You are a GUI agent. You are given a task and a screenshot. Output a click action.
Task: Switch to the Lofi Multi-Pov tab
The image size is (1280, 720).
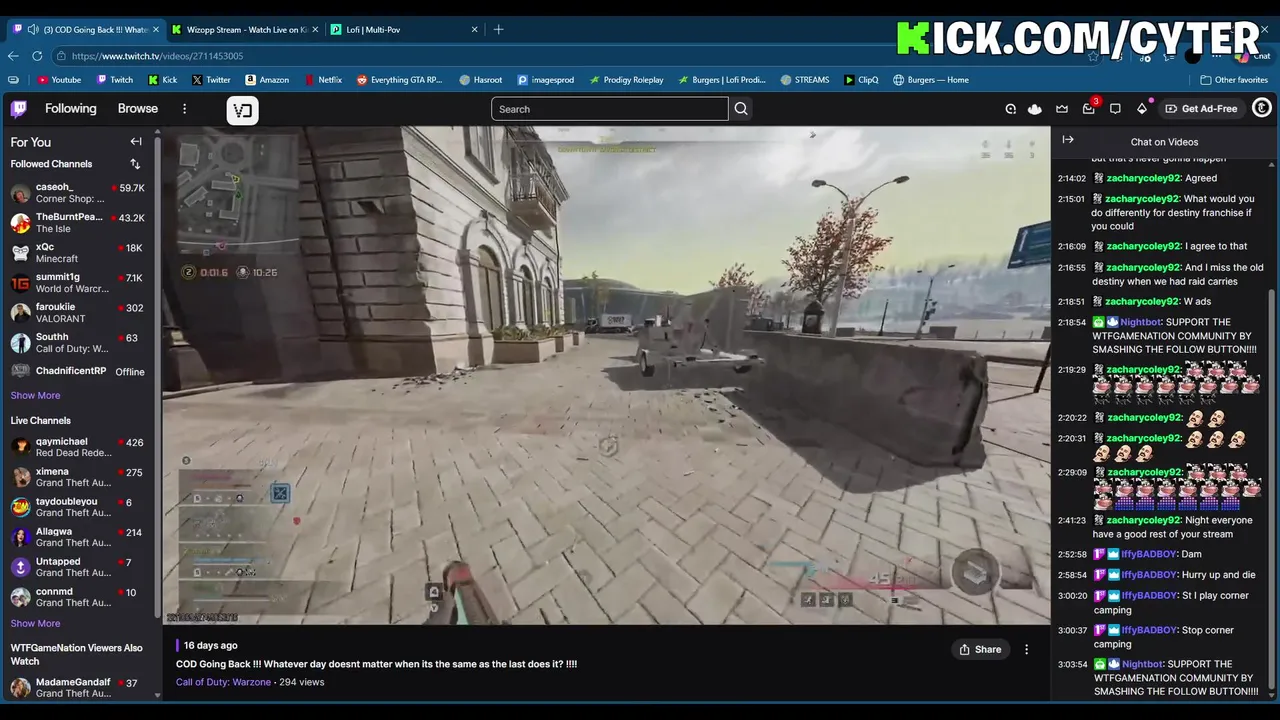(405, 29)
